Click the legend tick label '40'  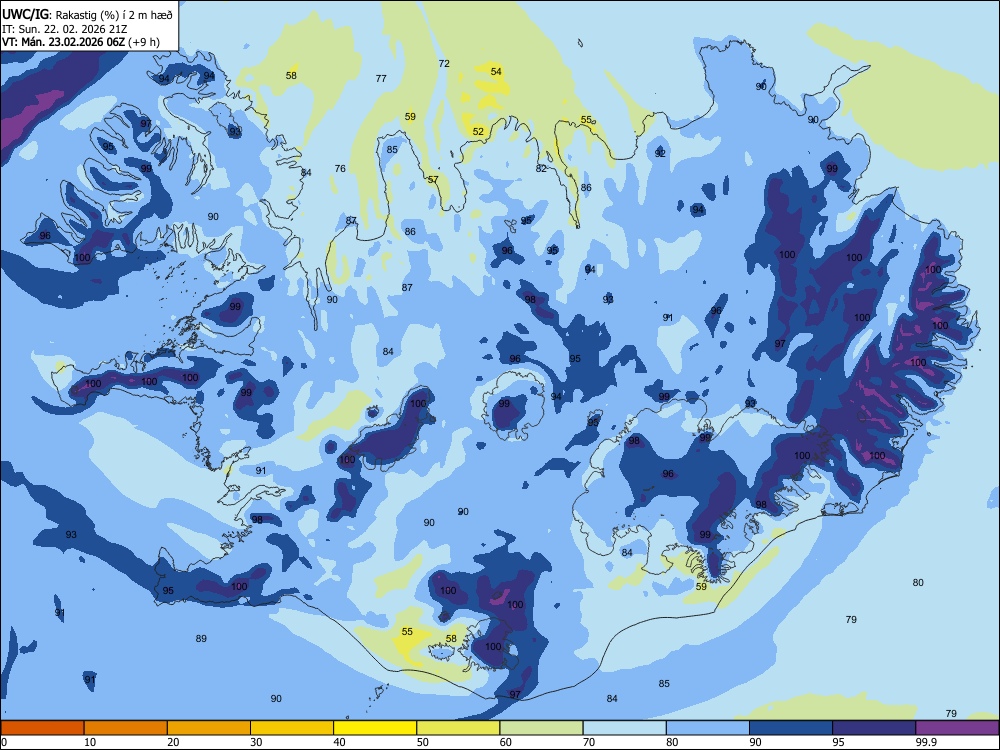[x=339, y=742]
